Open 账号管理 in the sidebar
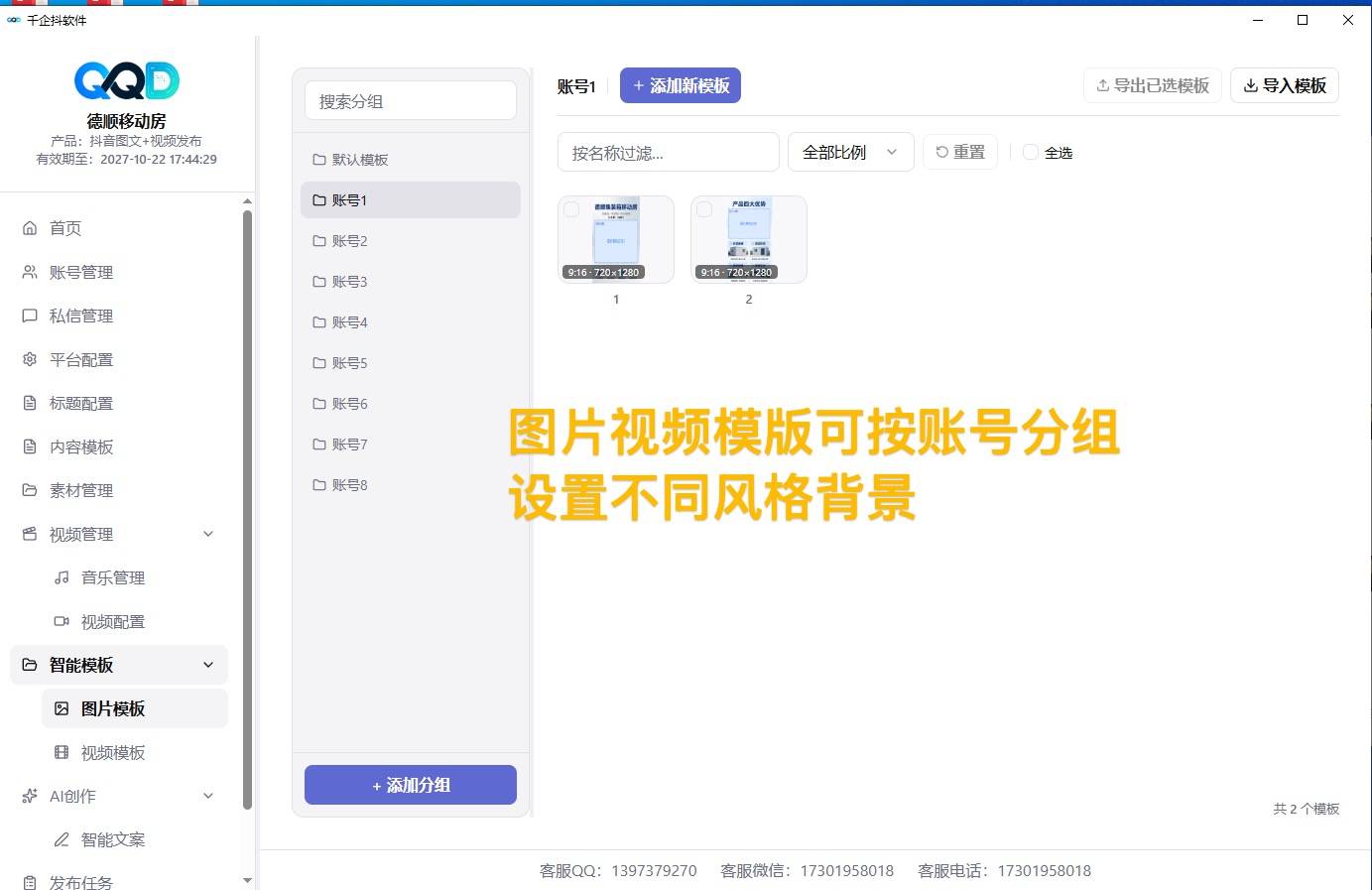 point(119,272)
